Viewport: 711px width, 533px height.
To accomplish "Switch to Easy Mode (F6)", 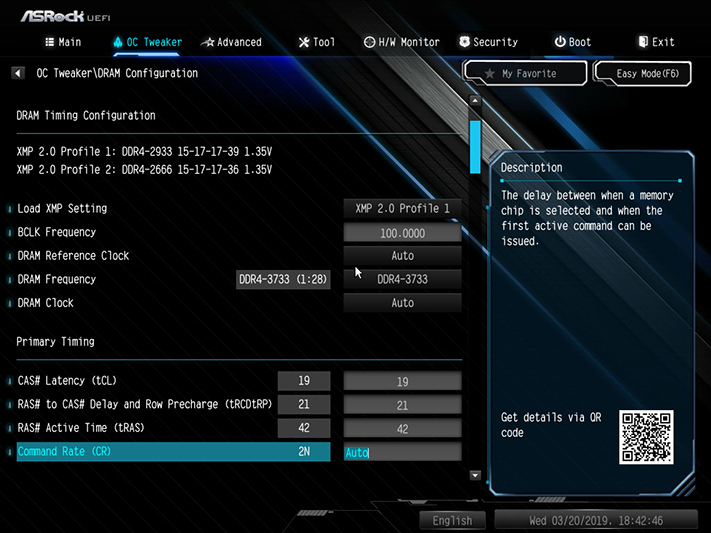I will 643,73.
